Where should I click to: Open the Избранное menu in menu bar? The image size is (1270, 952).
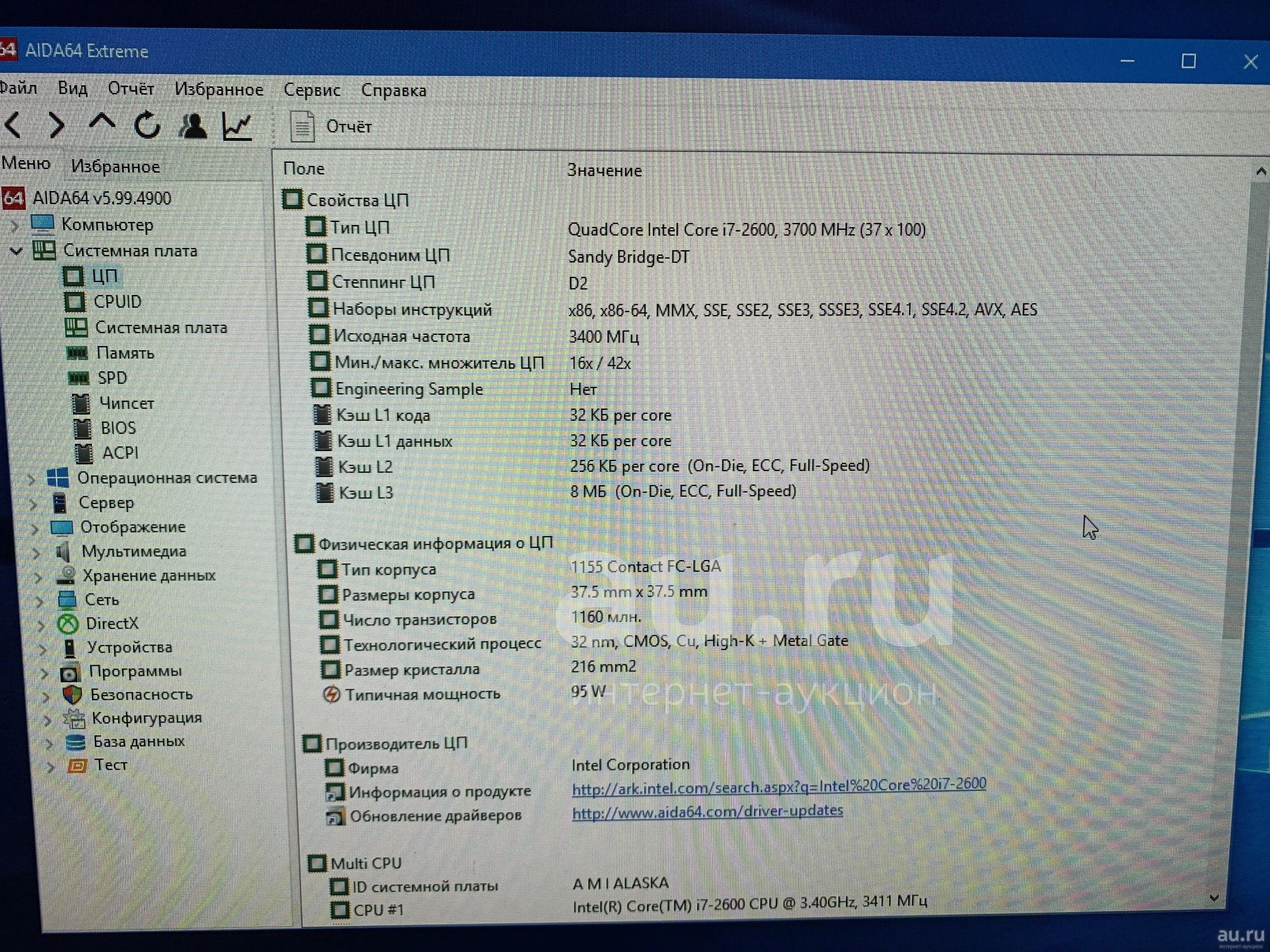219,90
